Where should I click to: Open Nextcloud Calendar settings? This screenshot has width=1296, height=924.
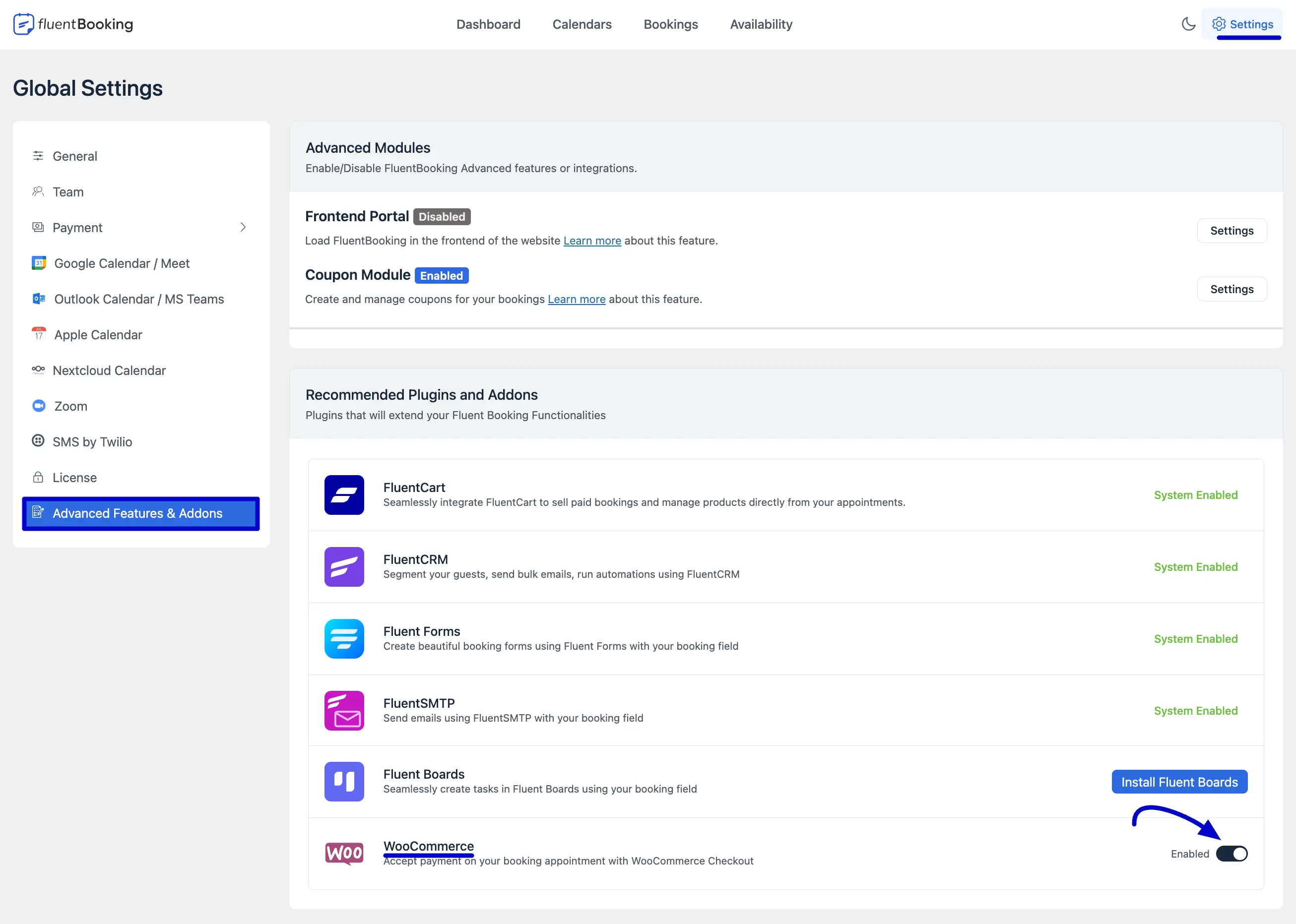point(140,370)
